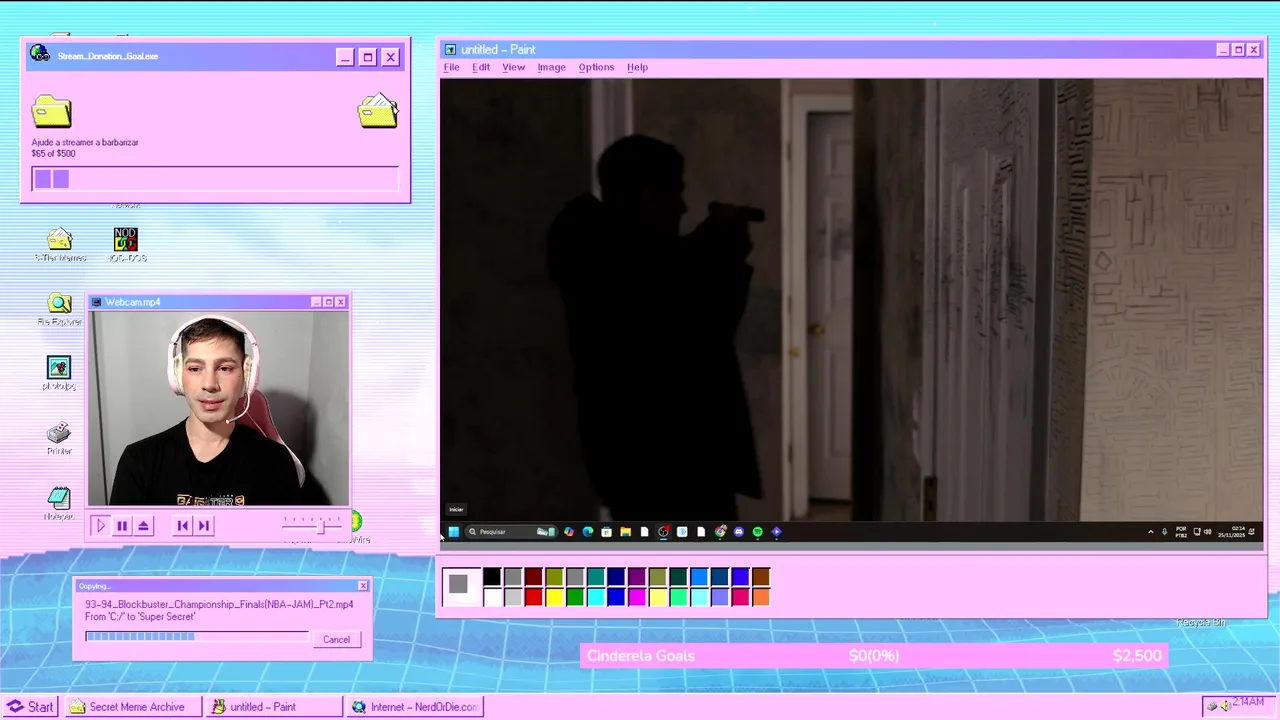Click the Cinderela Goals bar
This screenshot has height=720, width=1280.
pyautogui.click(x=873, y=656)
